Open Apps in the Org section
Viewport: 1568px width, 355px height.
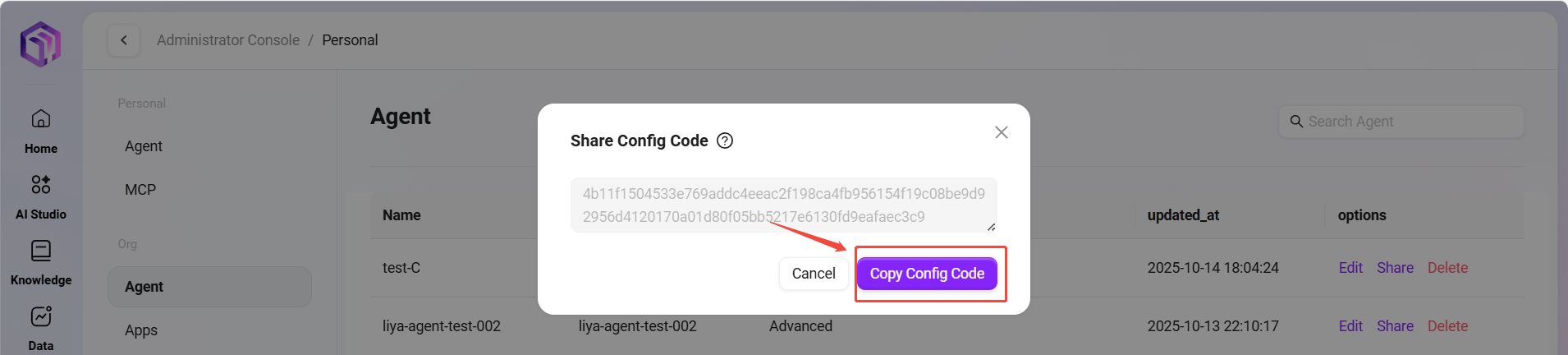click(x=141, y=330)
